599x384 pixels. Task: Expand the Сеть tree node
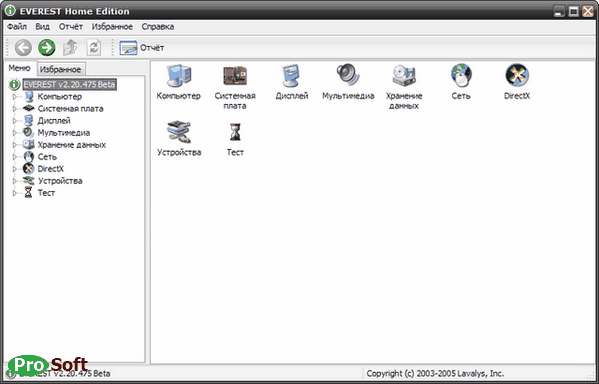click(x=15, y=157)
